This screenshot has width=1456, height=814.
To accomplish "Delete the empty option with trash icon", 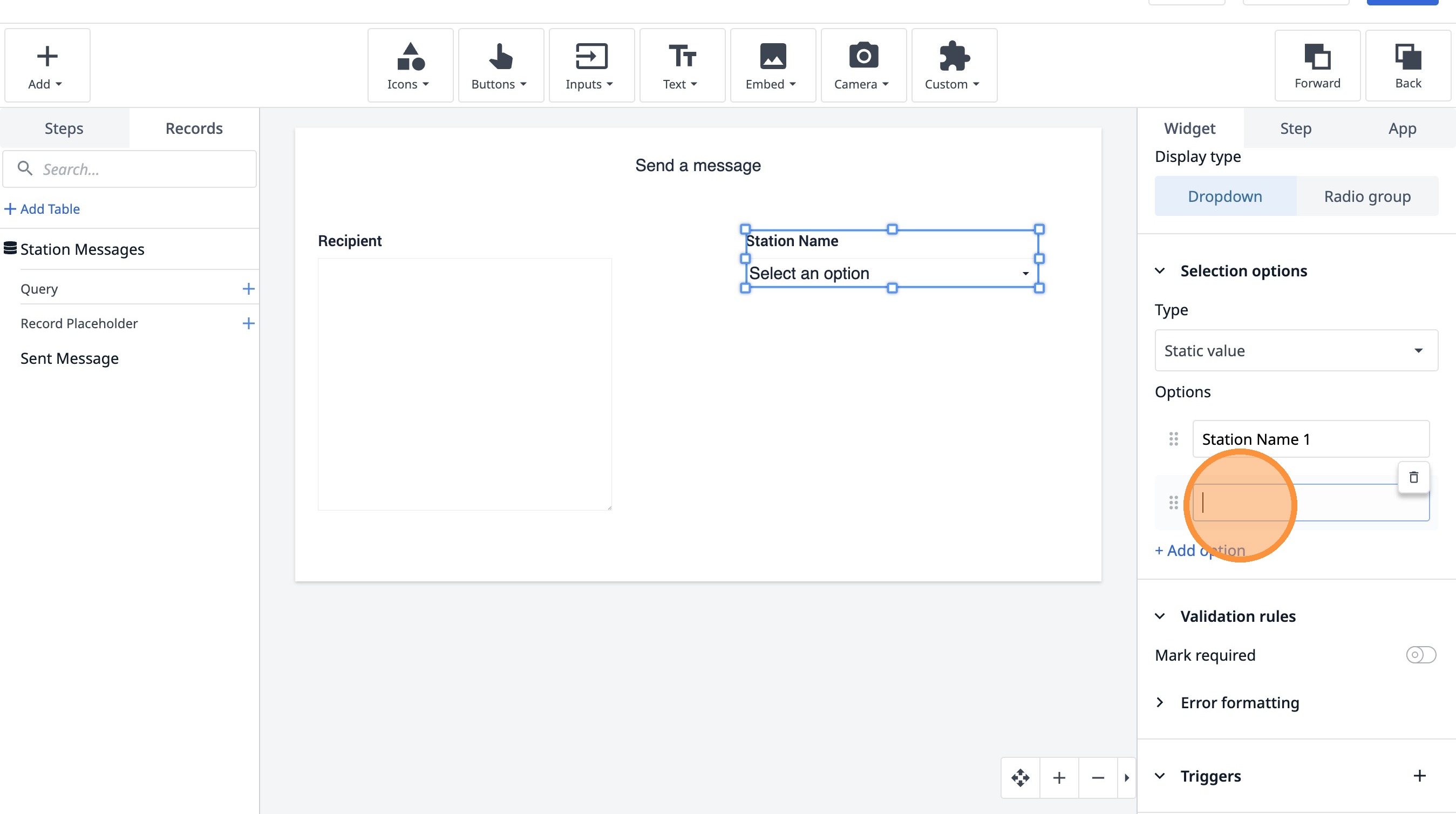I will pos(1413,478).
